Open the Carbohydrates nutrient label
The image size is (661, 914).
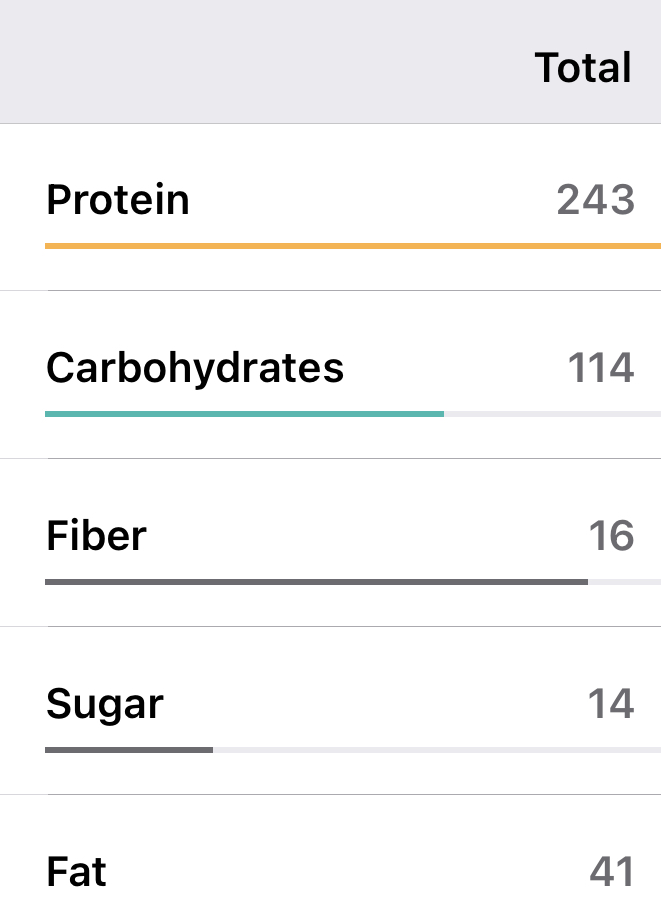195,368
